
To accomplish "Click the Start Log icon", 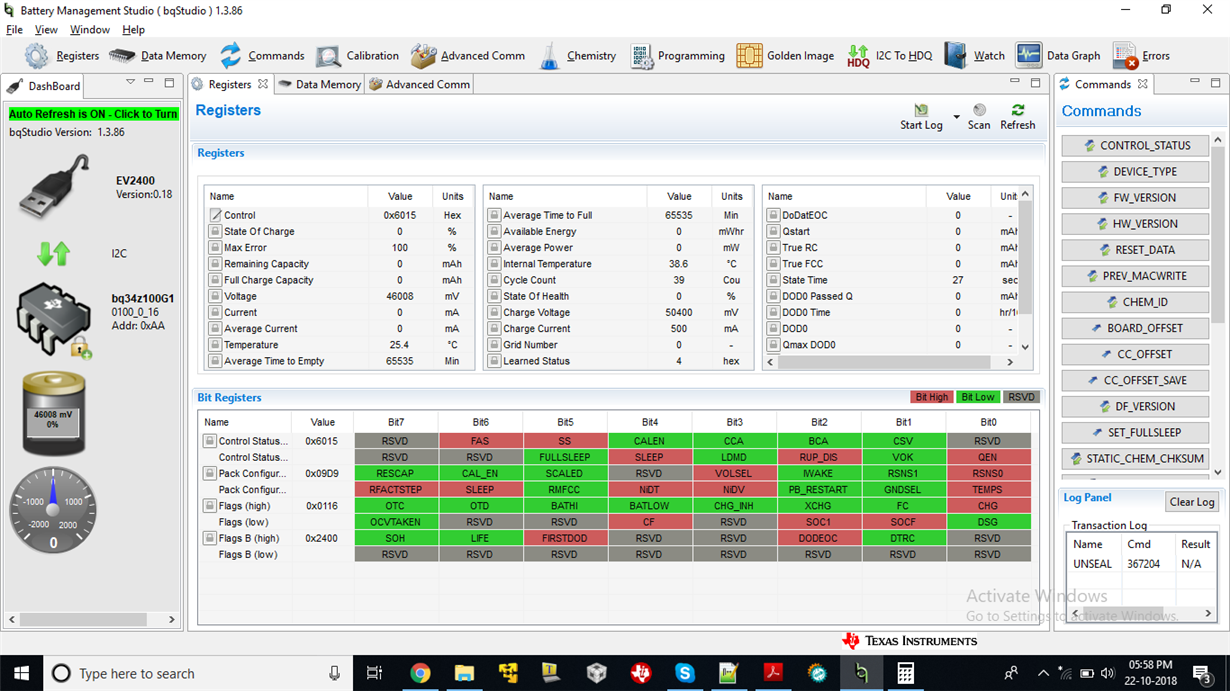I will point(921,111).
